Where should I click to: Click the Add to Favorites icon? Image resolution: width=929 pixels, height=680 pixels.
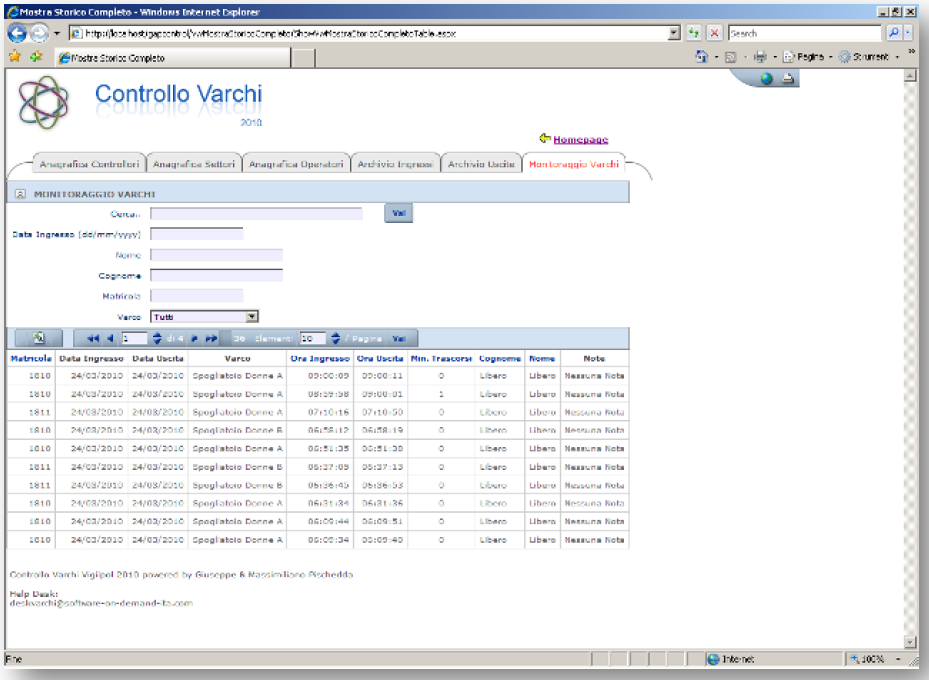[x=36, y=56]
